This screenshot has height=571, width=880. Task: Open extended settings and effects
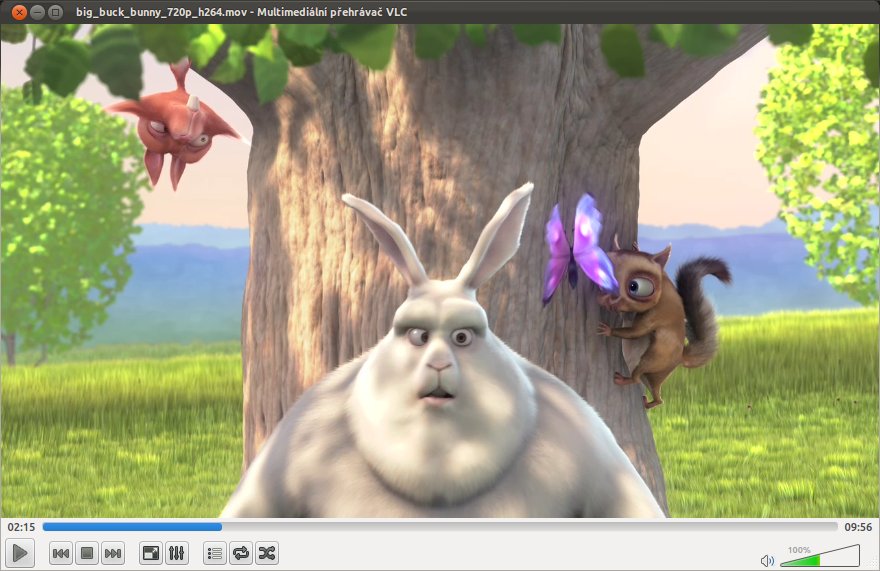point(177,554)
